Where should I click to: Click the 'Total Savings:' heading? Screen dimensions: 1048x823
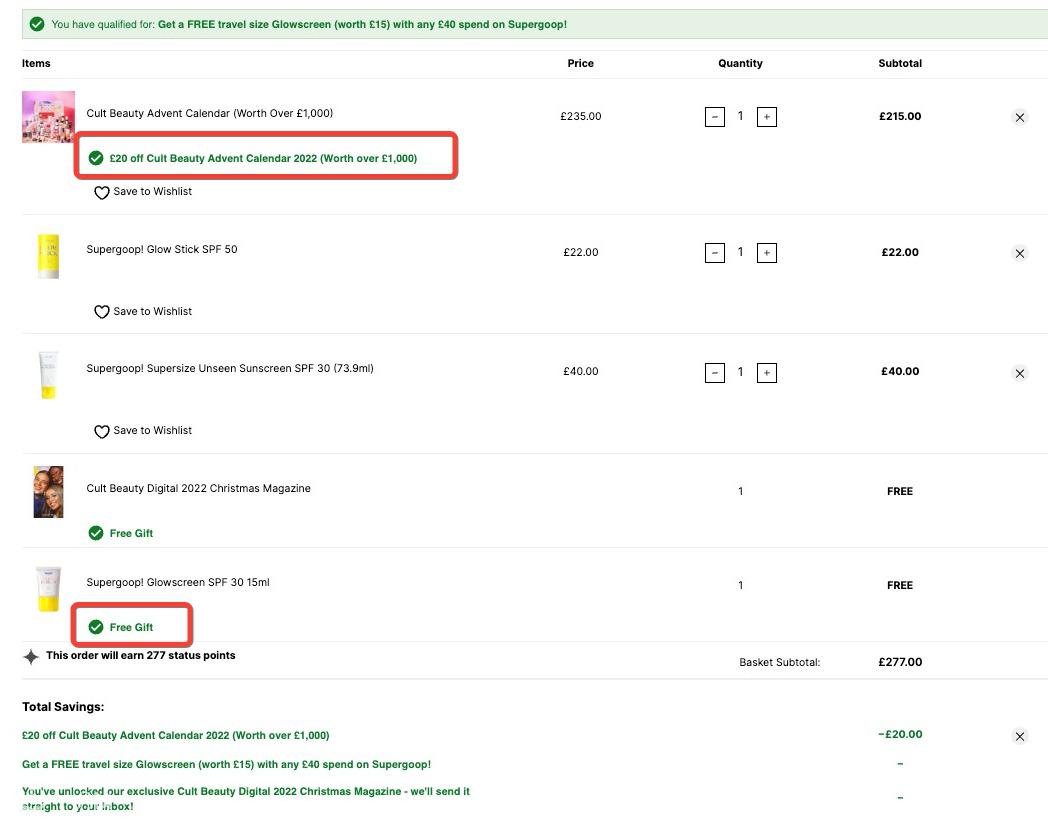[x=63, y=707]
